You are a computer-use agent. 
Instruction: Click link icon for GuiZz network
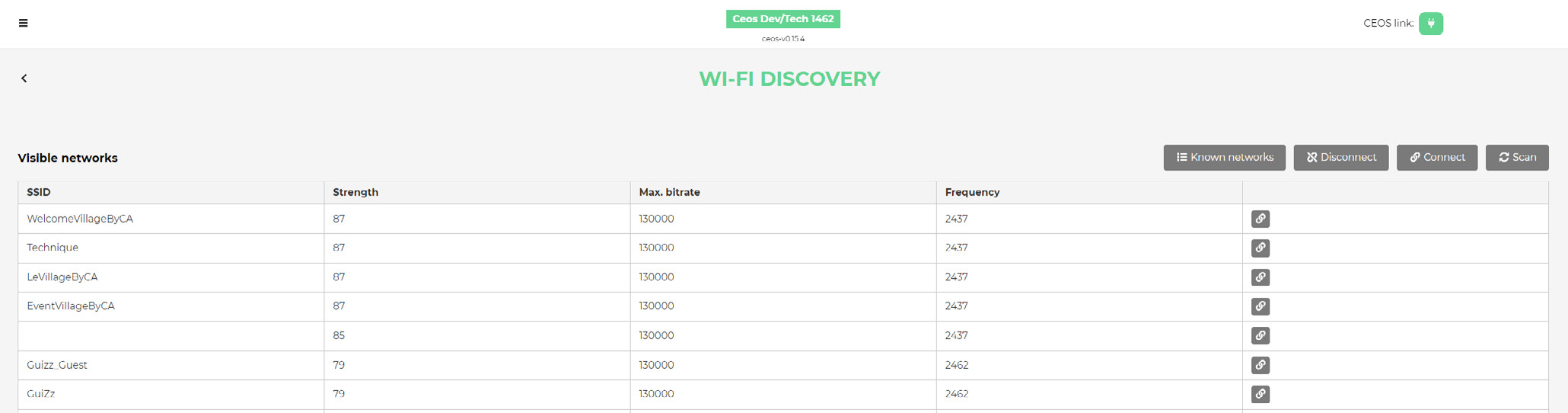pos(1260,394)
